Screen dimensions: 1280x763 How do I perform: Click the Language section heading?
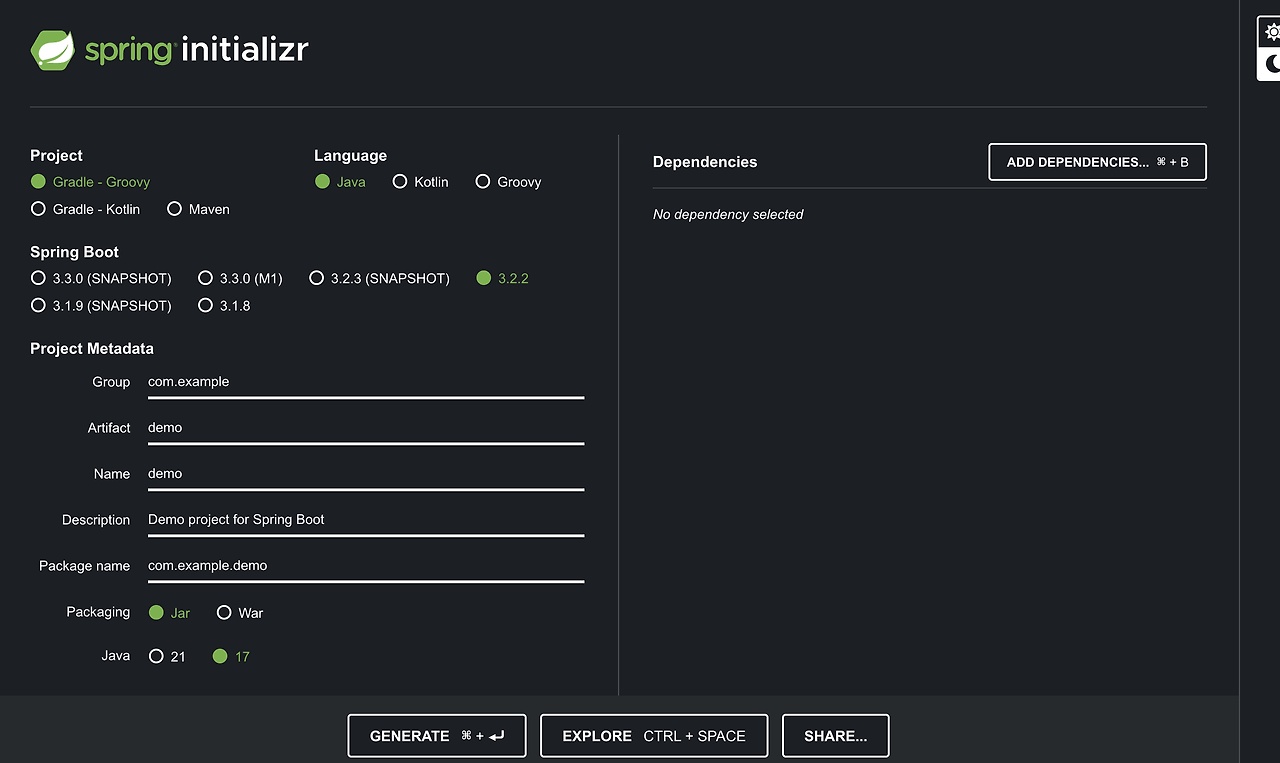tap(350, 155)
